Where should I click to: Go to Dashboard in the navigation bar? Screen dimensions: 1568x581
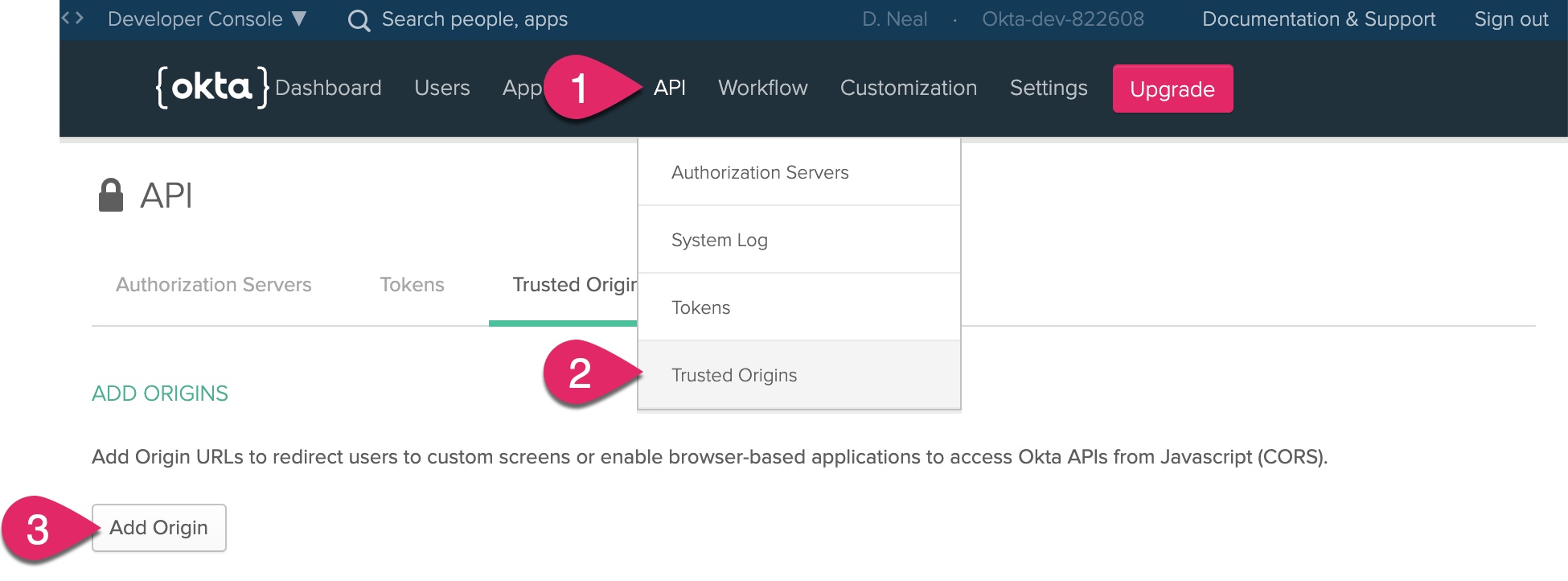(328, 88)
